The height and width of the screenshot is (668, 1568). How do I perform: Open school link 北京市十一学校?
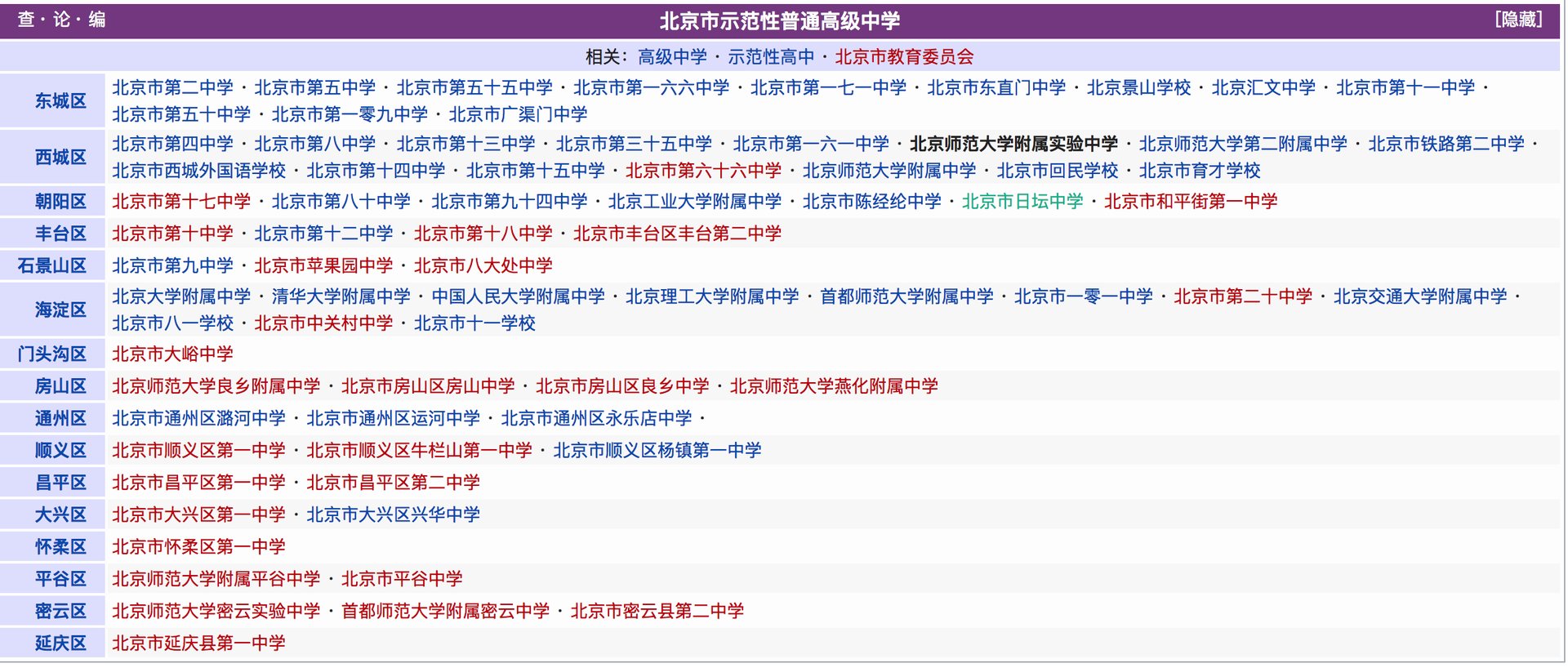tap(474, 323)
